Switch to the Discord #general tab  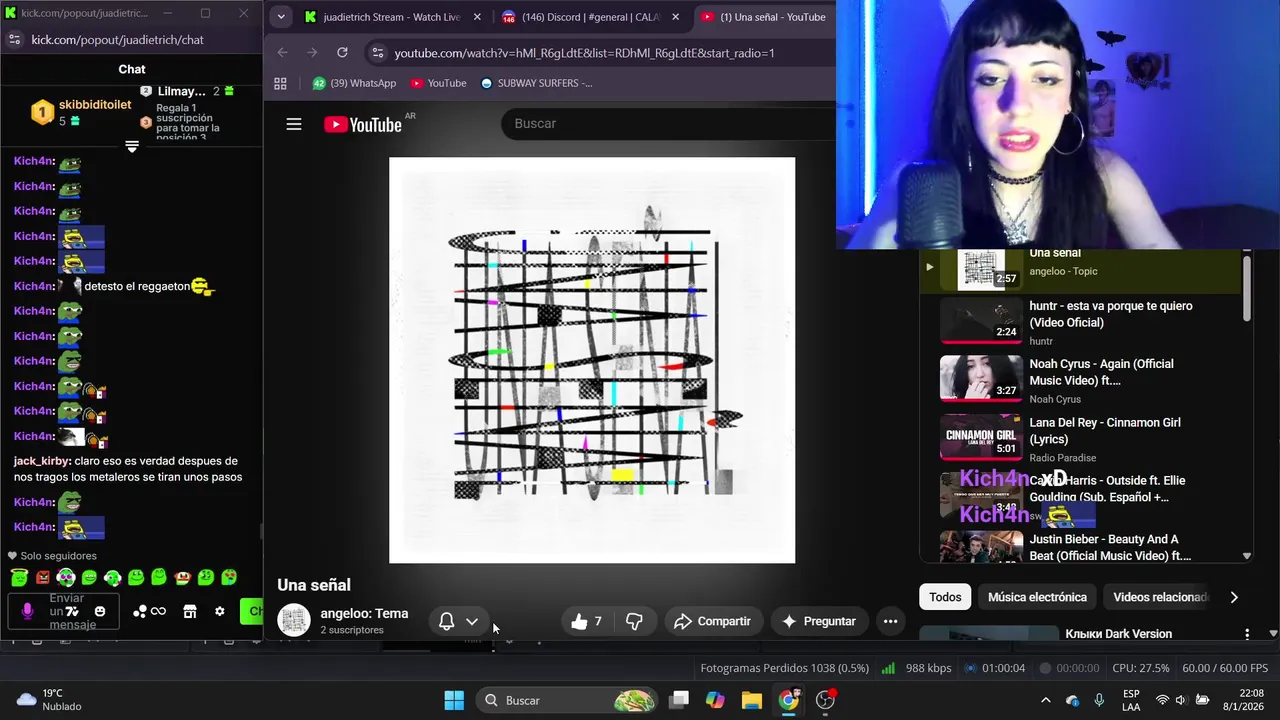coord(592,17)
